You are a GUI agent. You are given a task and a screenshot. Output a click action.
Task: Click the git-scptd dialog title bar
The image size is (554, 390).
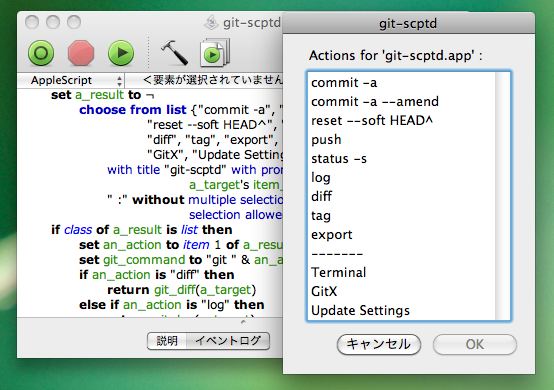408,24
